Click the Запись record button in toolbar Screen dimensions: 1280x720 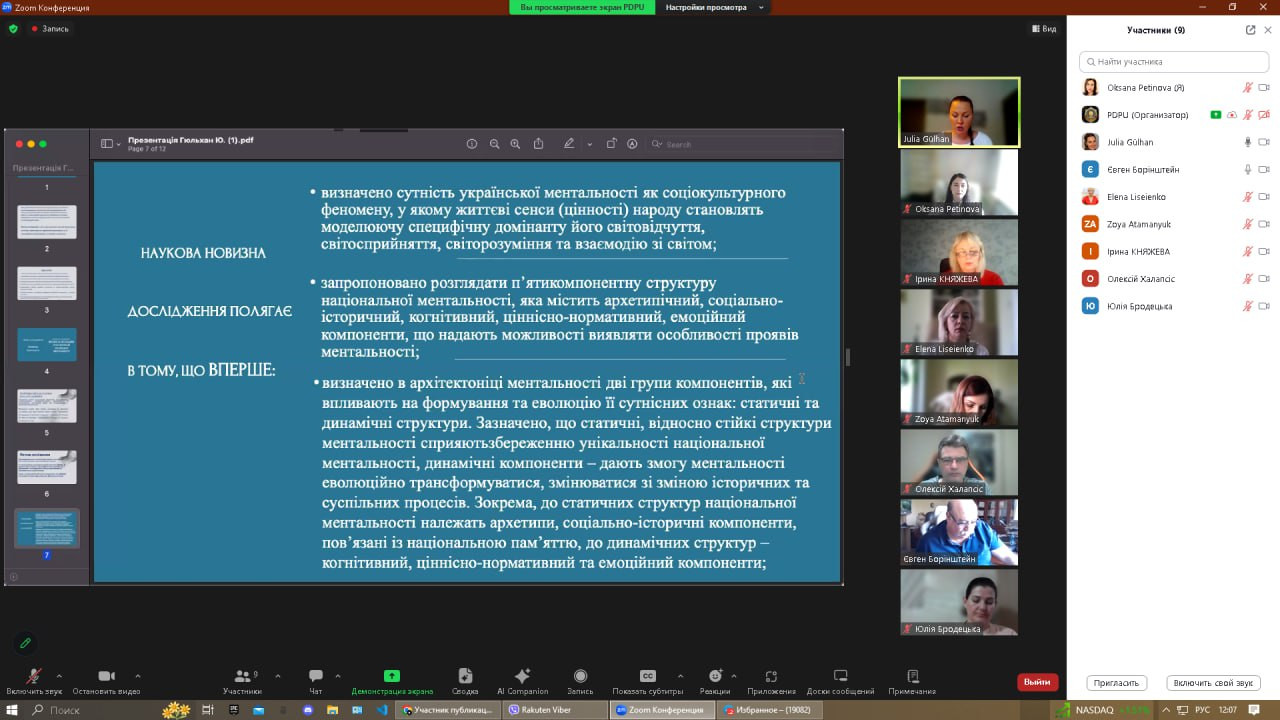[580, 681]
